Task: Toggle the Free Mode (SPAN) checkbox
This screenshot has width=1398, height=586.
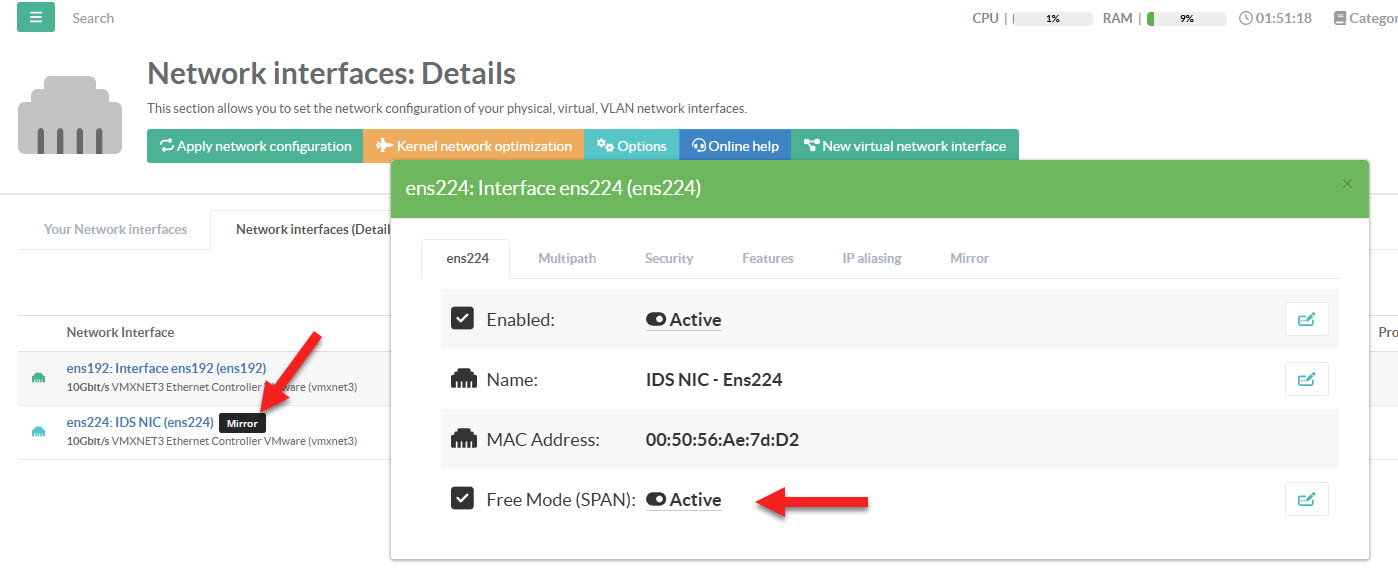Action: pyautogui.click(x=462, y=498)
